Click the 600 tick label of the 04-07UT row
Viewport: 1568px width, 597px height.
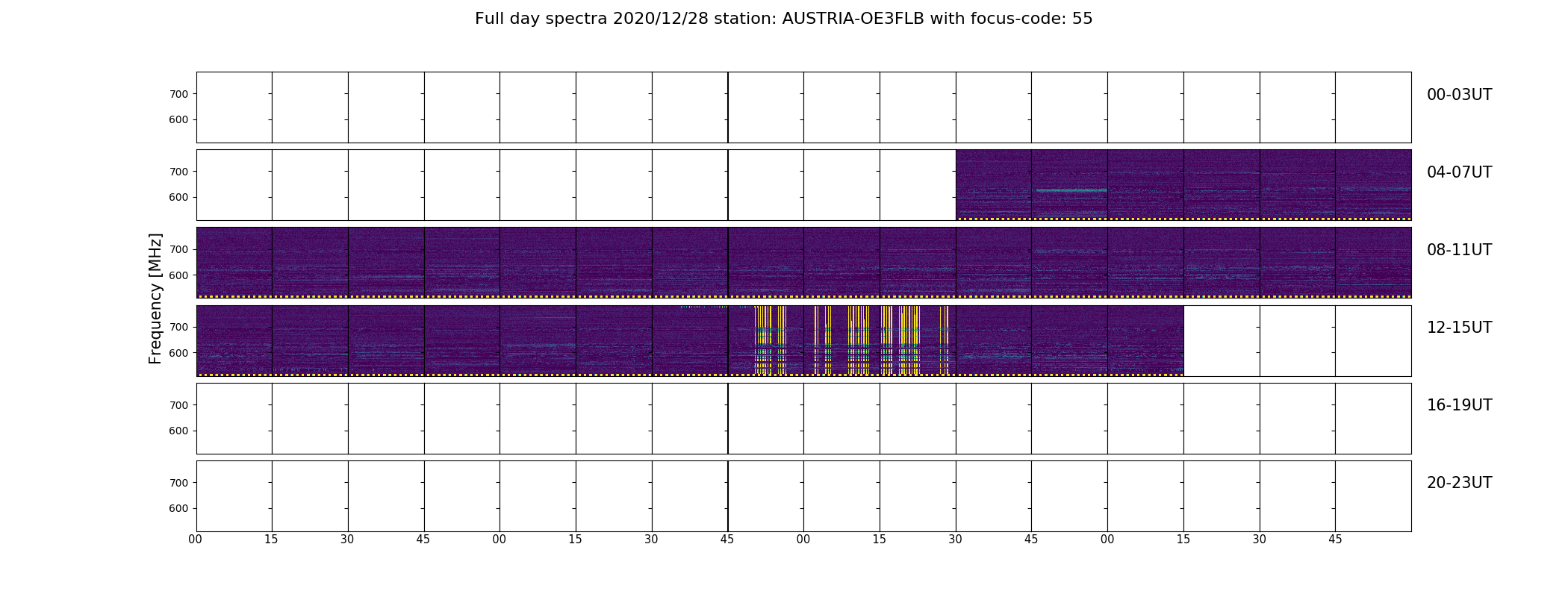pos(178,197)
